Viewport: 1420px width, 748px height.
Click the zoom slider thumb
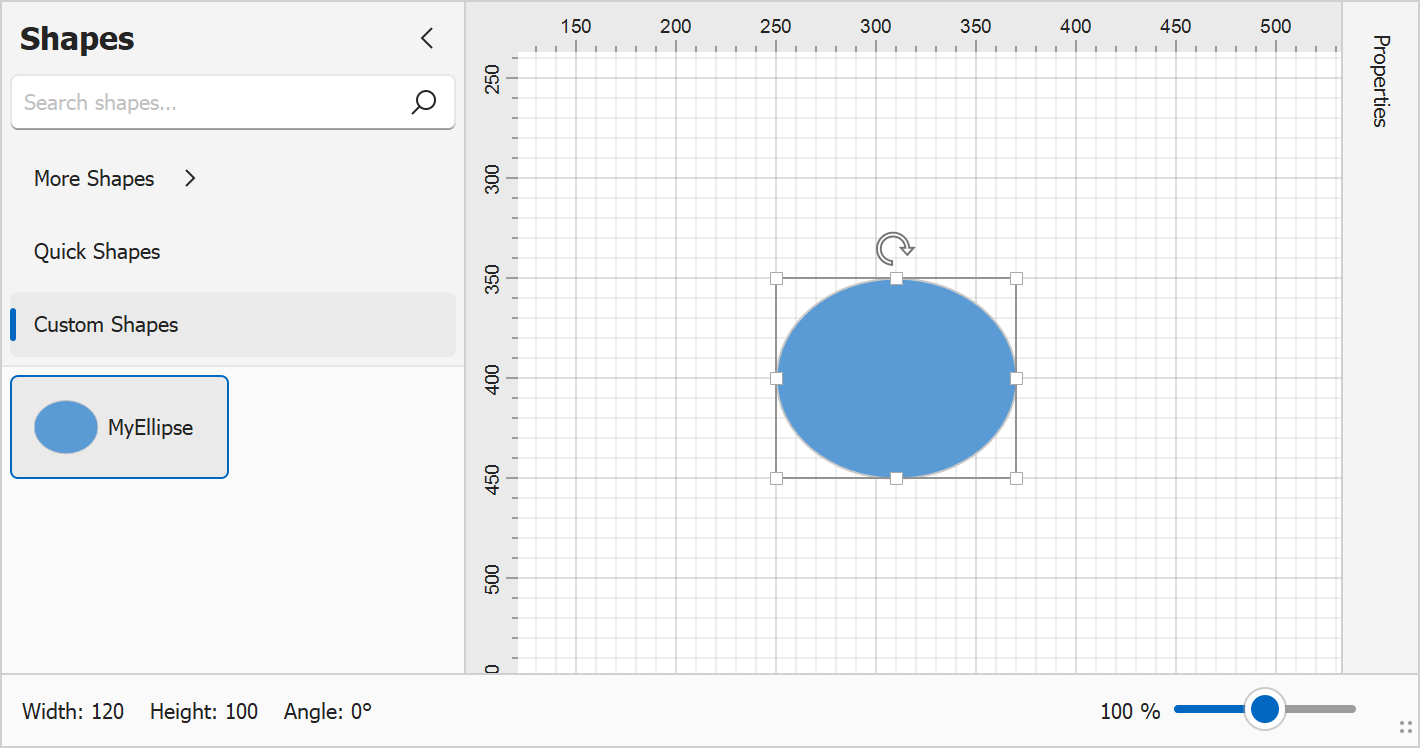click(1265, 709)
